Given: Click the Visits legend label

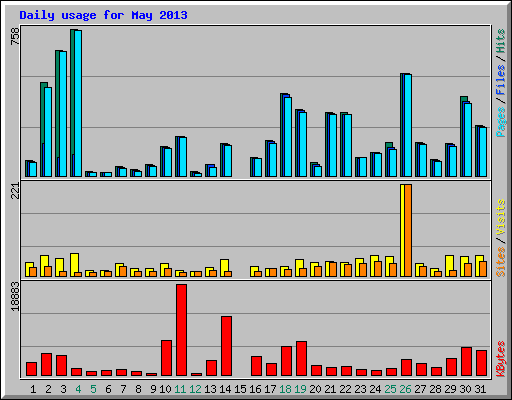Looking at the screenshot, I should click(501, 217).
